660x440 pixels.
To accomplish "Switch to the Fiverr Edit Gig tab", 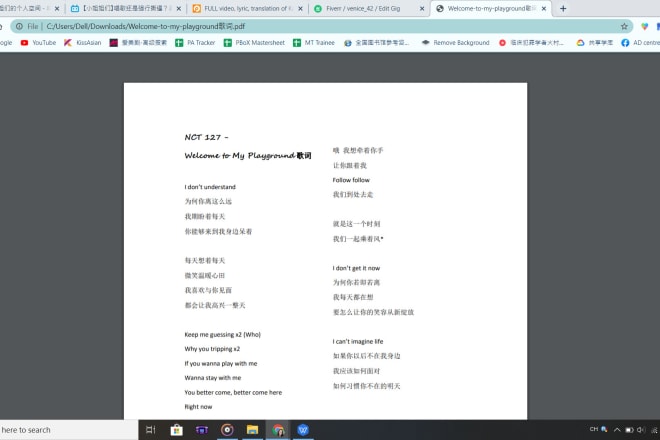I will tap(363, 8).
